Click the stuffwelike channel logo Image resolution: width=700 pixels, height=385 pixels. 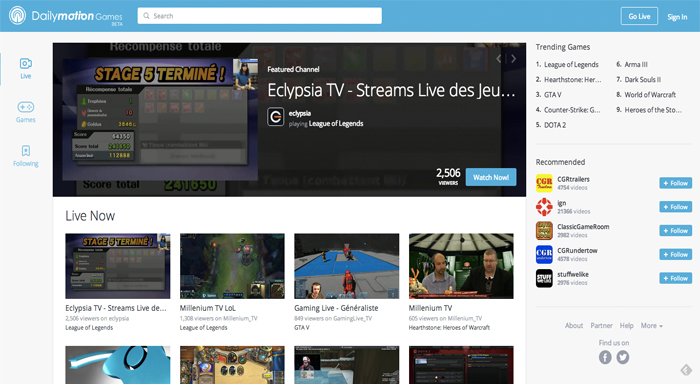544,278
